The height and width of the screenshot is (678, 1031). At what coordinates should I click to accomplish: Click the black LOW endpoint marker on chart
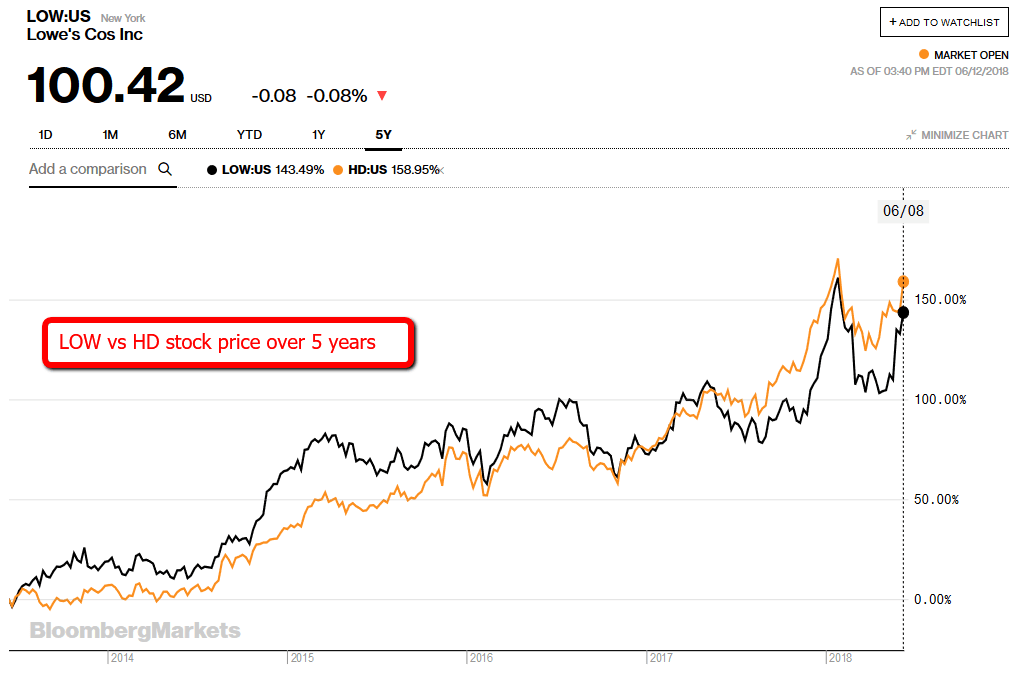(x=904, y=312)
